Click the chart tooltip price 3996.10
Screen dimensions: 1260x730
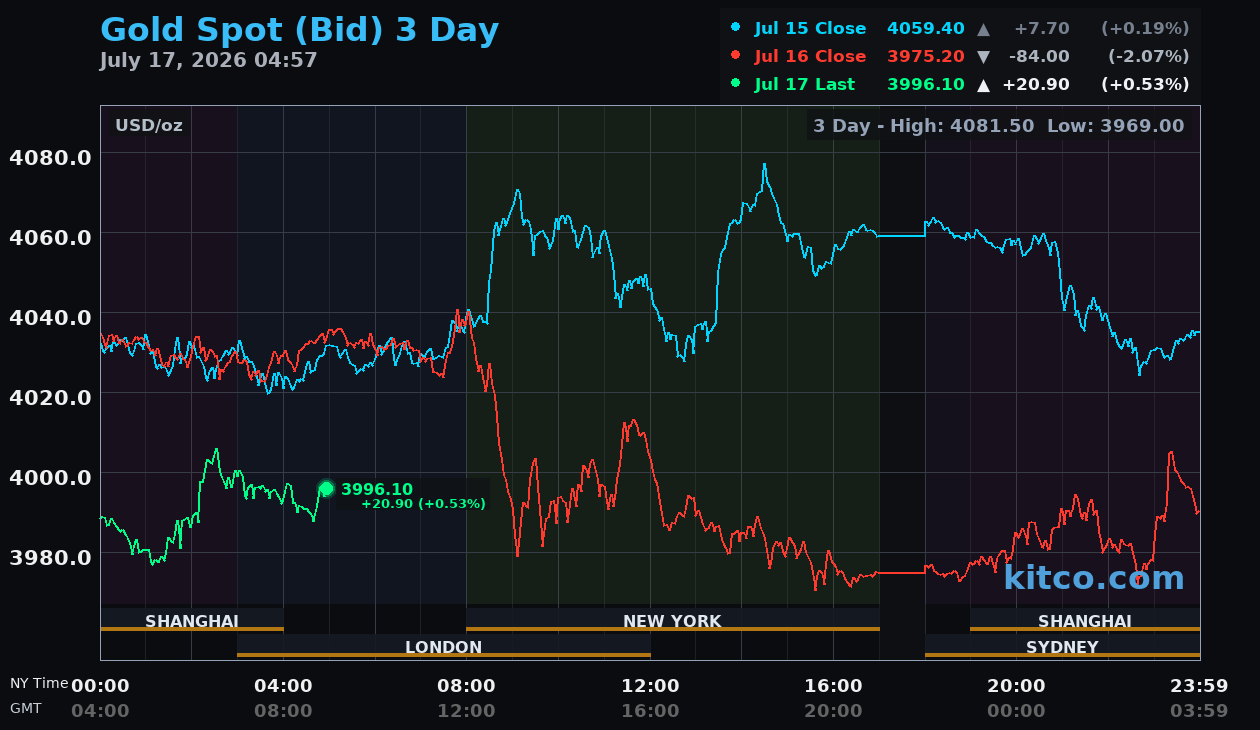pos(377,489)
